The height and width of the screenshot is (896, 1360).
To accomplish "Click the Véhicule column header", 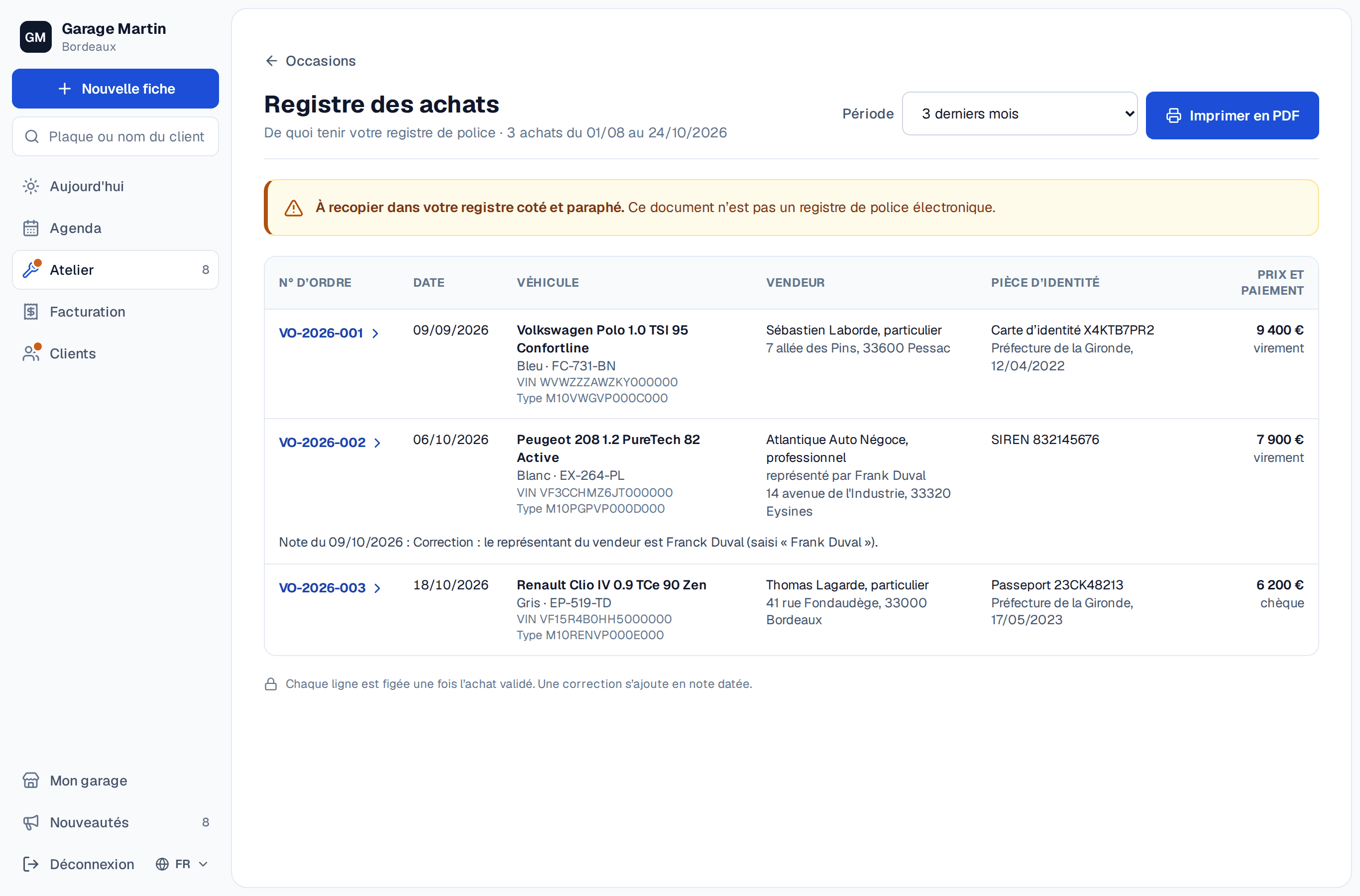I will point(548,282).
